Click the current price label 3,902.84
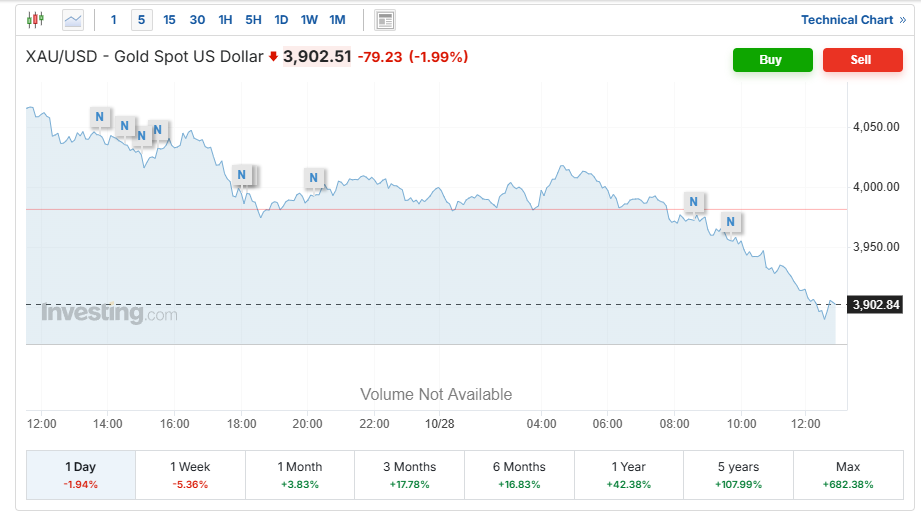921x523 pixels. coord(875,305)
